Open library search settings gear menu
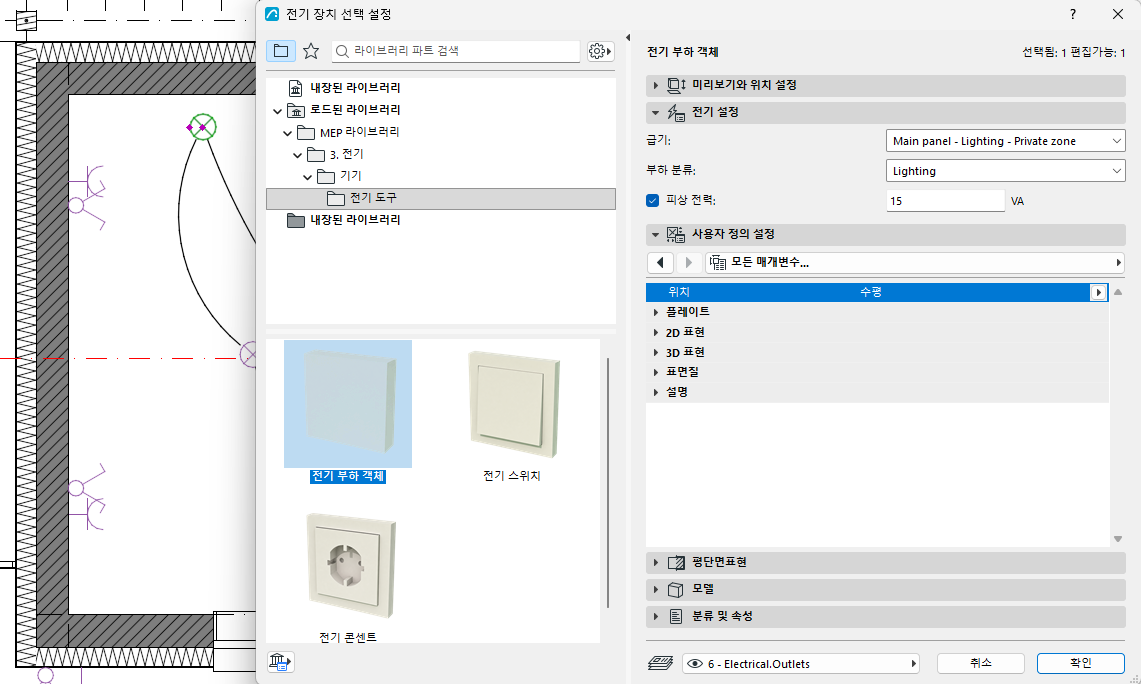 pos(600,51)
